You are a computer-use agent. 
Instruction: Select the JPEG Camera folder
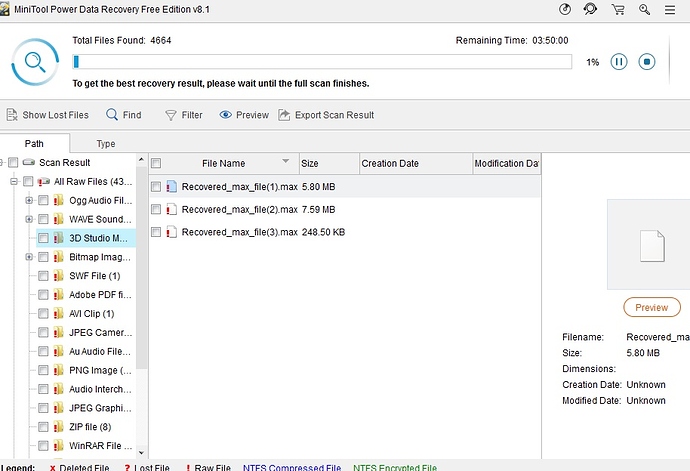tap(100, 333)
